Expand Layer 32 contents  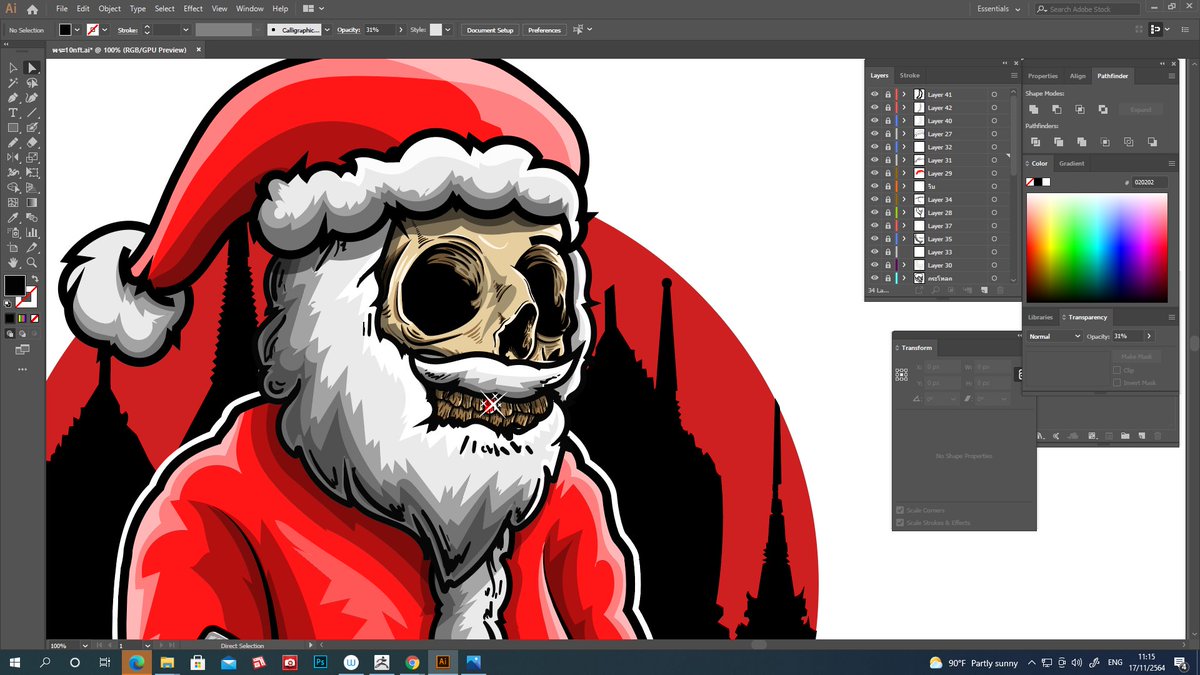pyautogui.click(x=905, y=147)
